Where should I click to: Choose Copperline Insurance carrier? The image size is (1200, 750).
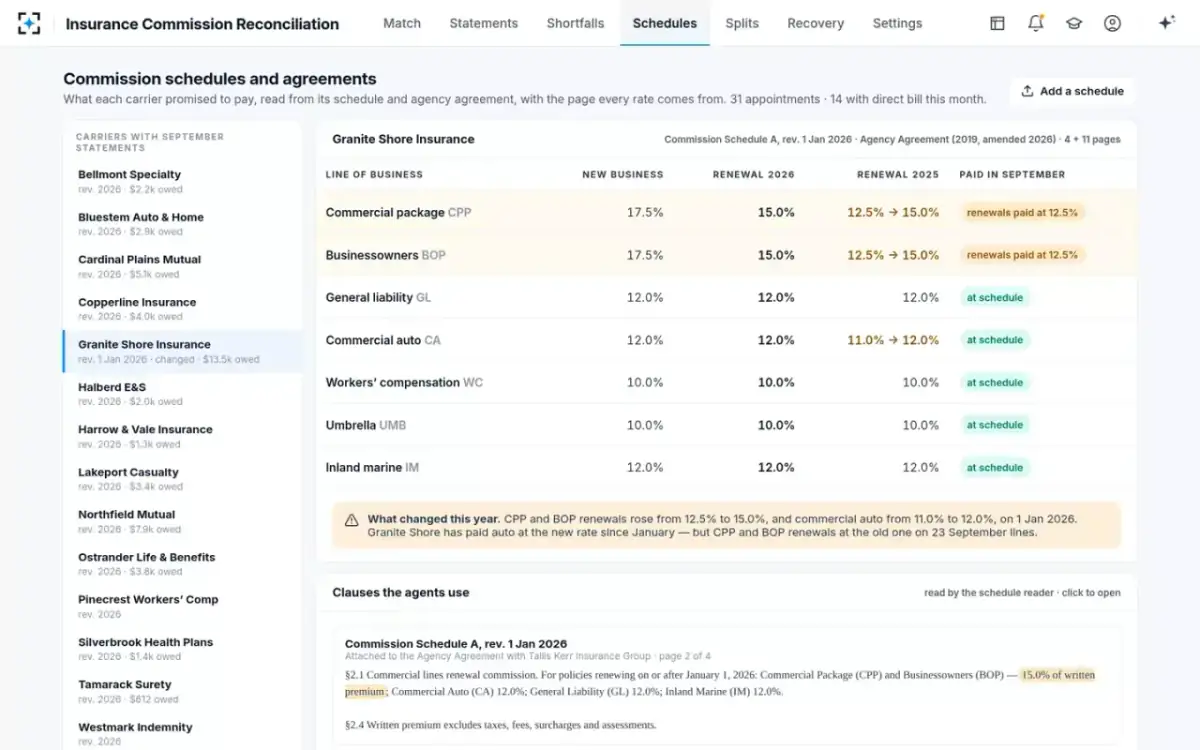[x=182, y=309]
